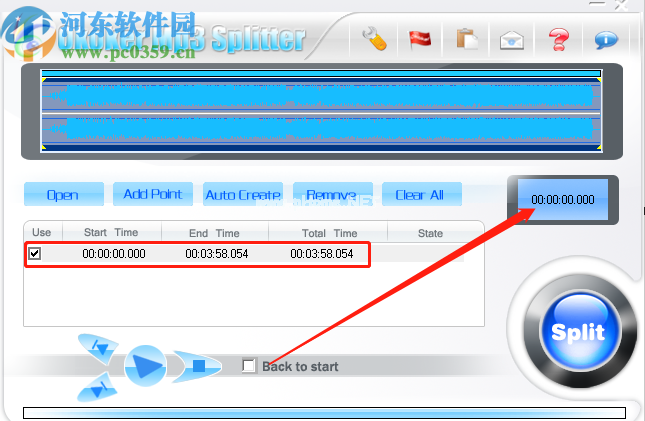Click the Open button
Screen dimensions: 645x421
point(62,194)
